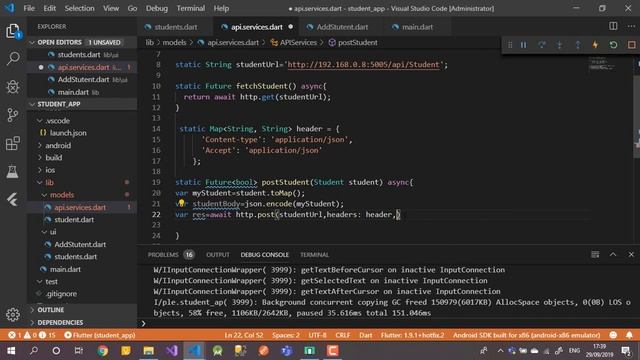Select device Android SDK emulator status item

(527, 335)
